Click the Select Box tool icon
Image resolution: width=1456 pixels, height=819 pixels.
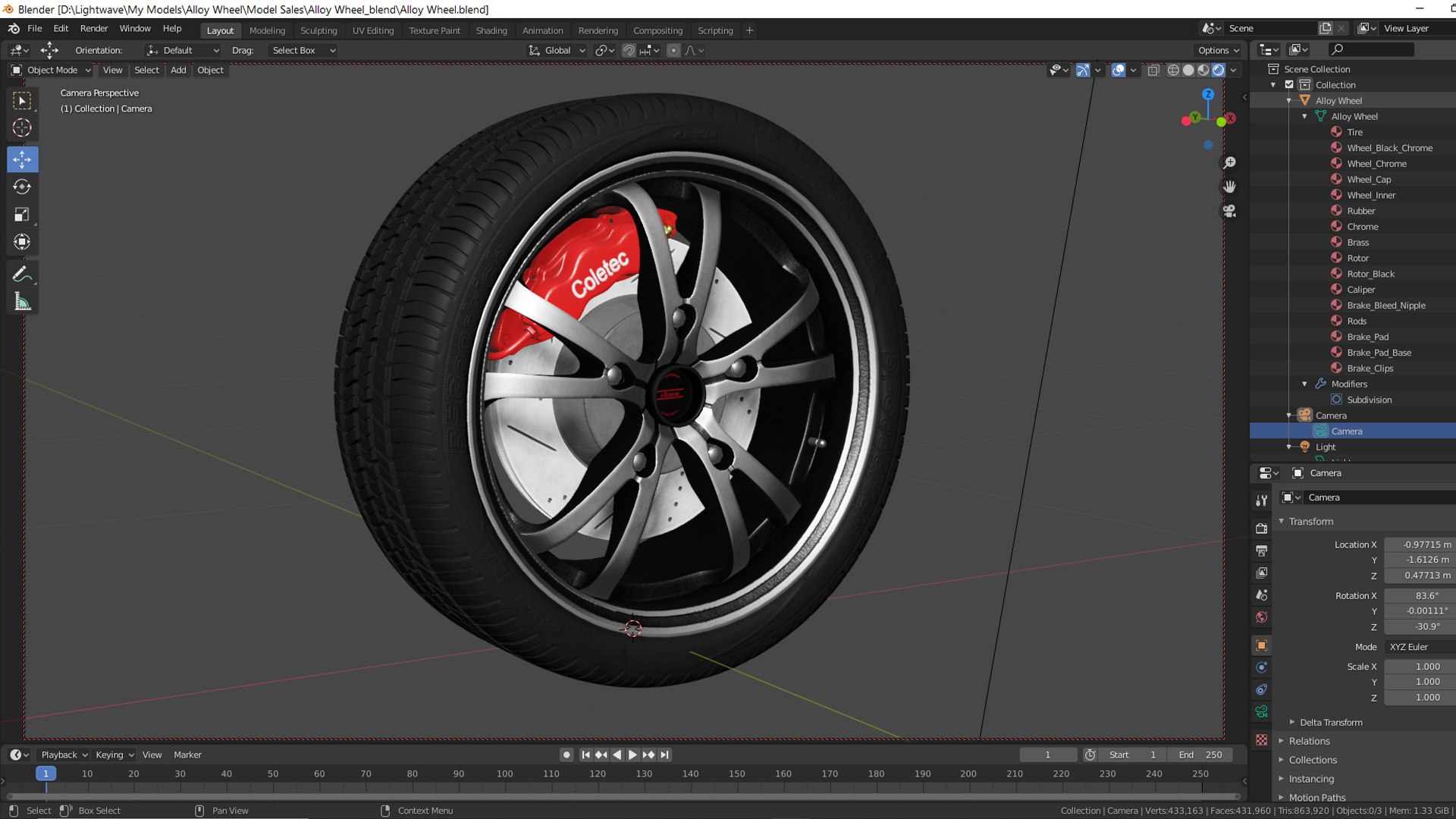tap(22, 100)
